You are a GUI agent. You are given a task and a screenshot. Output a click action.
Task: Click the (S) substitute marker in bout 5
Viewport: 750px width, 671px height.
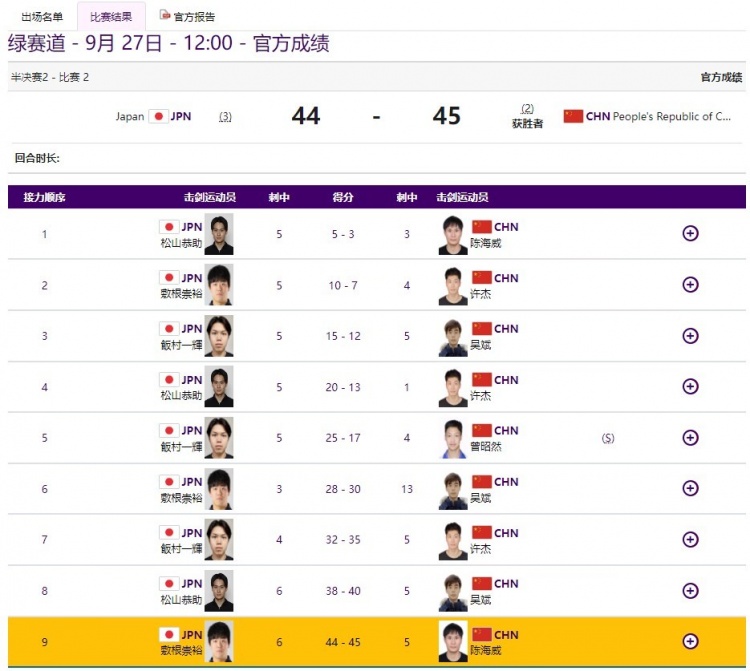[608, 438]
